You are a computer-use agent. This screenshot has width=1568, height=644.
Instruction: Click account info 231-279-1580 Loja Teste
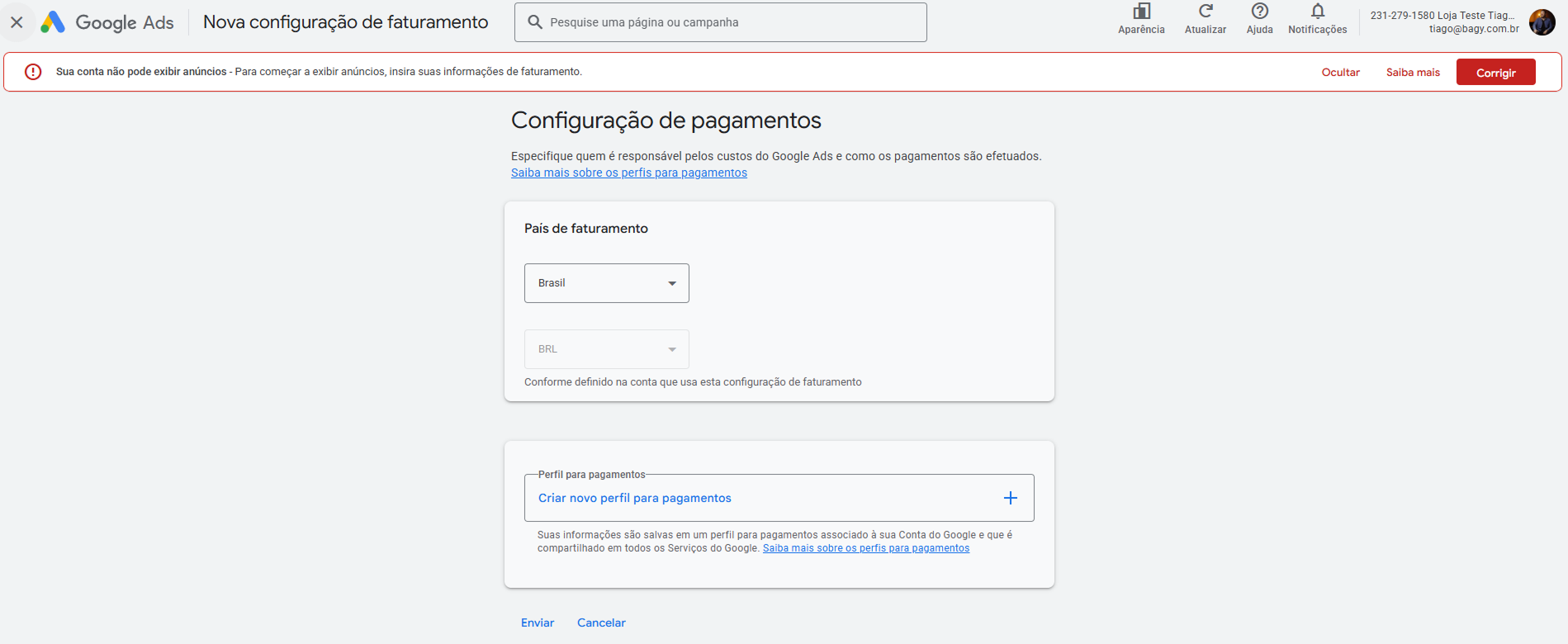tap(1442, 16)
